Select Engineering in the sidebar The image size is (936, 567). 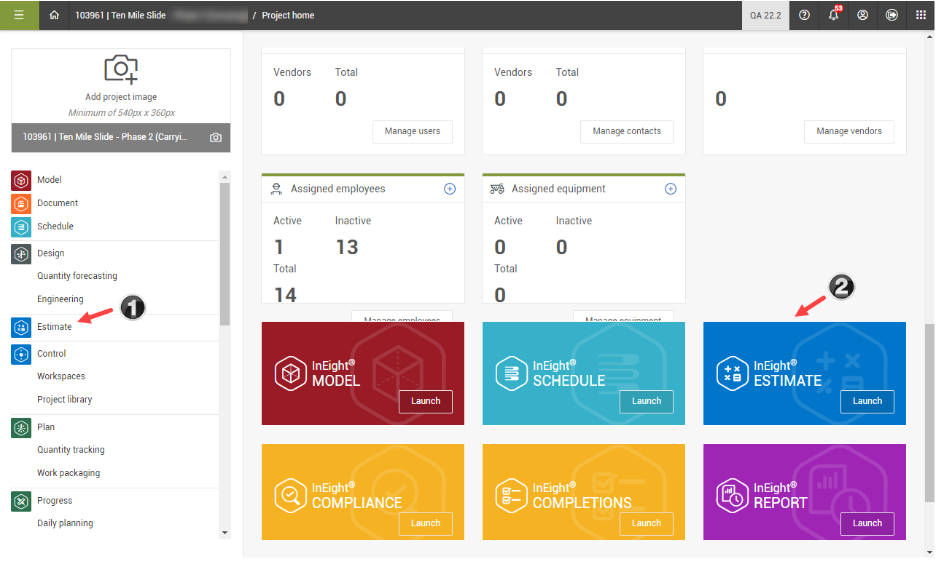point(60,299)
